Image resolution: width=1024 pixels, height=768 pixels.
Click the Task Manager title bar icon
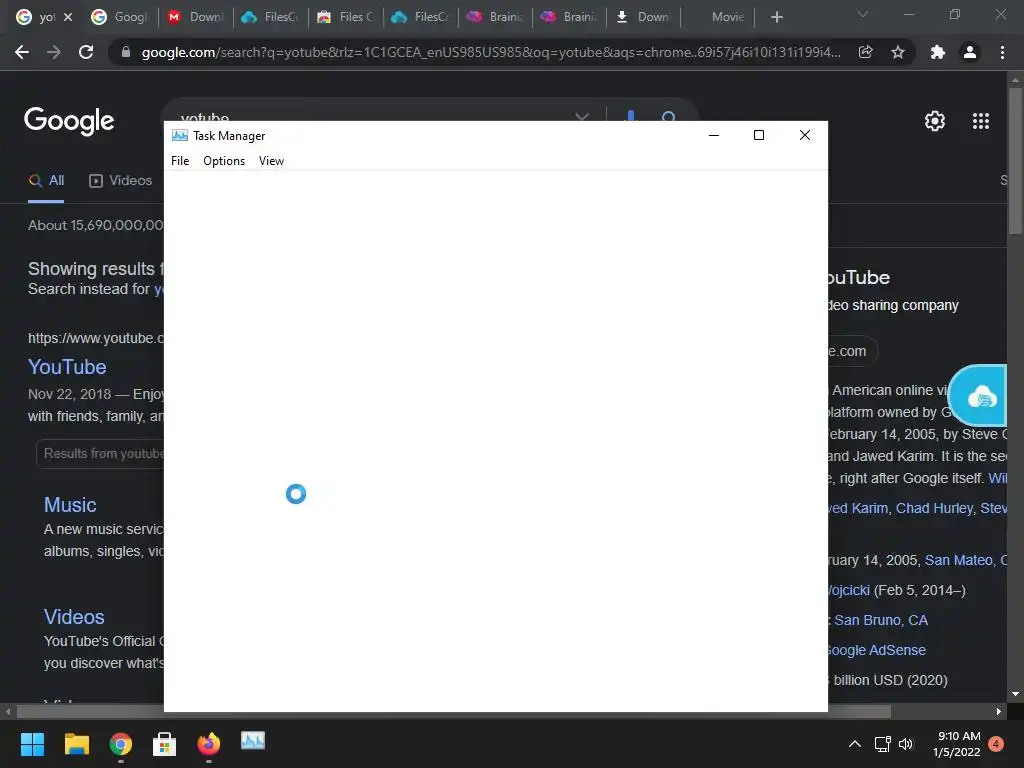pos(180,135)
